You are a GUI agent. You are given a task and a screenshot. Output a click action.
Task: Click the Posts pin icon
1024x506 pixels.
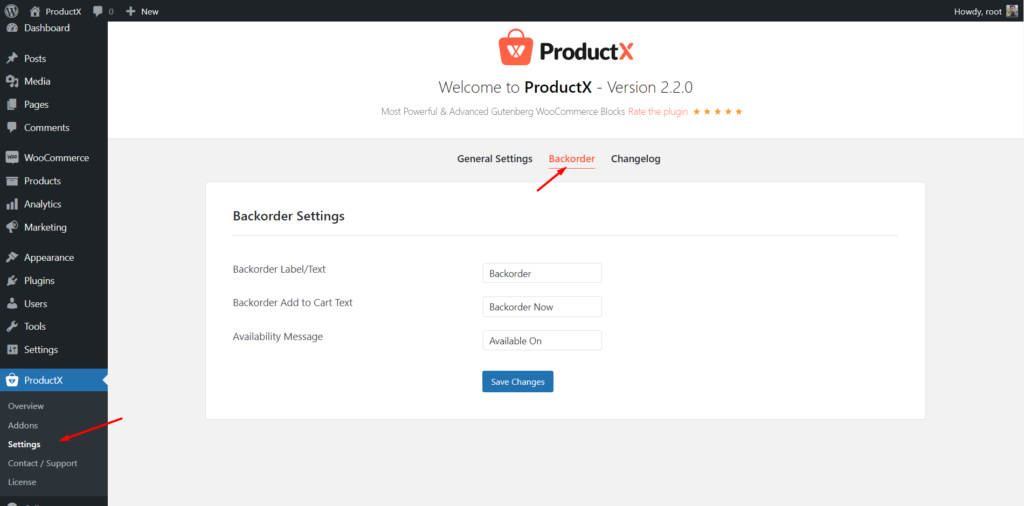point(12,59)
